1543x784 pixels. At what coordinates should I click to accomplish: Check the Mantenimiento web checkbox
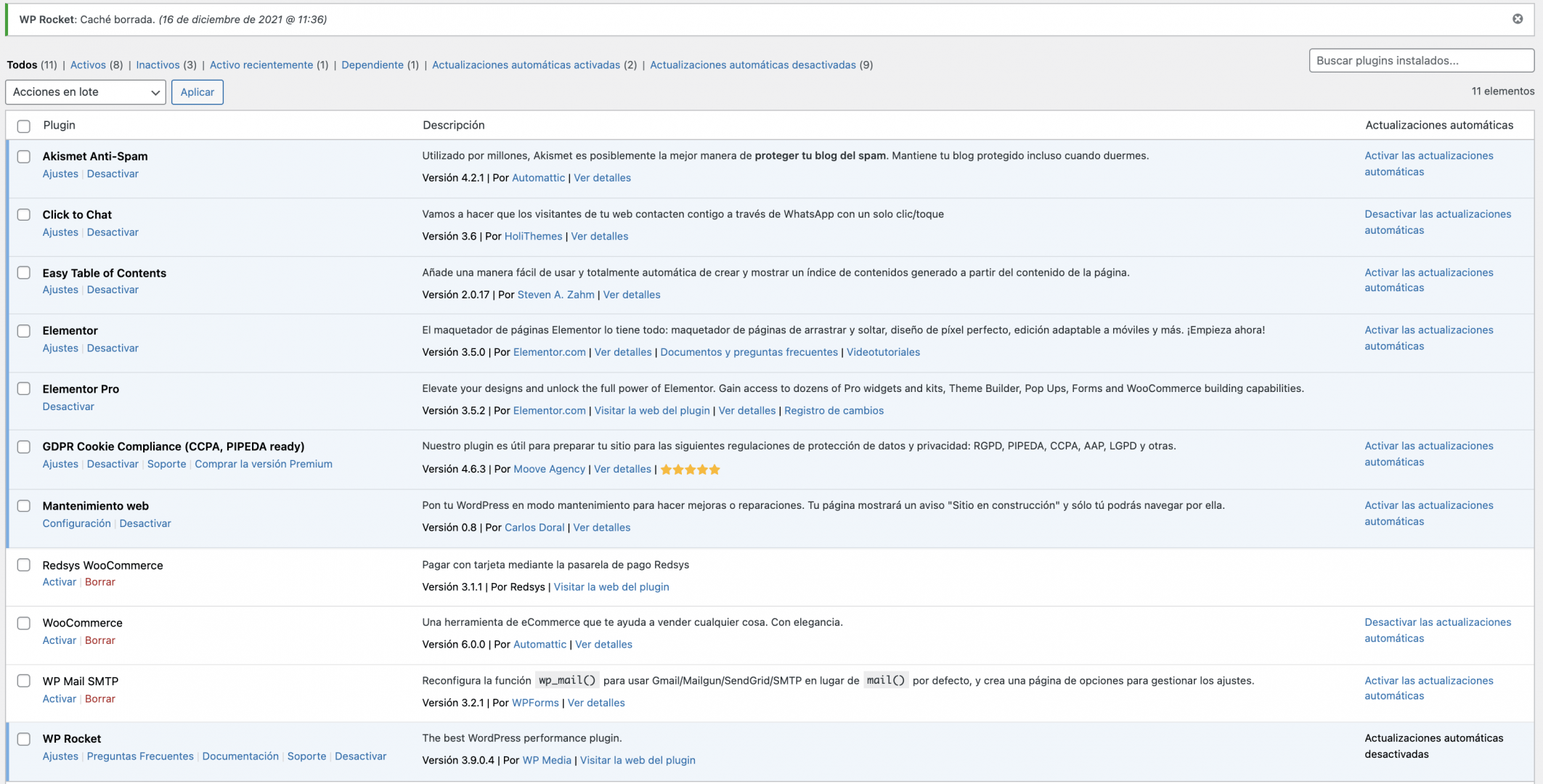24,506
